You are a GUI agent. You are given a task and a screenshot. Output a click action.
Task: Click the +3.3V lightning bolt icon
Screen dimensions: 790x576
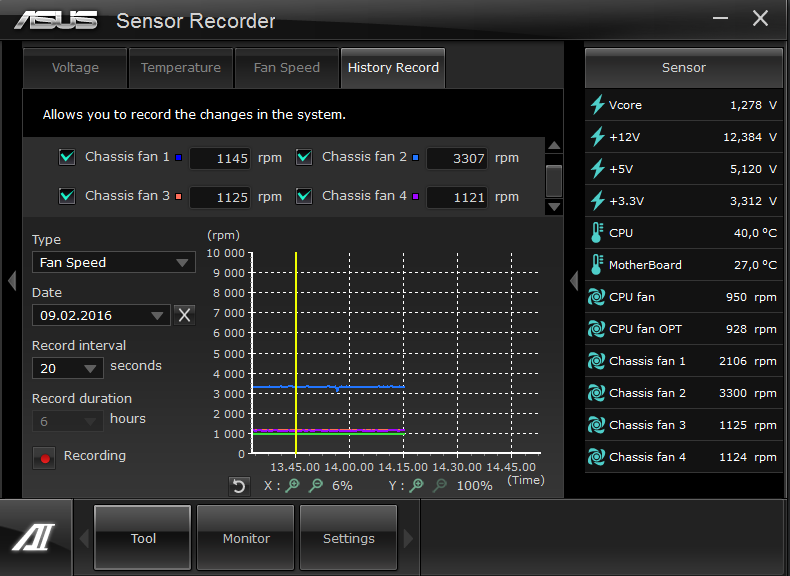(598, 201)
